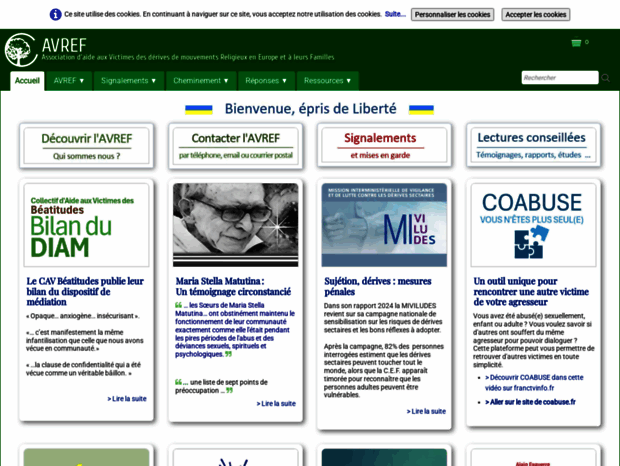Open Aller sur le site de coabuse.fr

pos(530,402)
